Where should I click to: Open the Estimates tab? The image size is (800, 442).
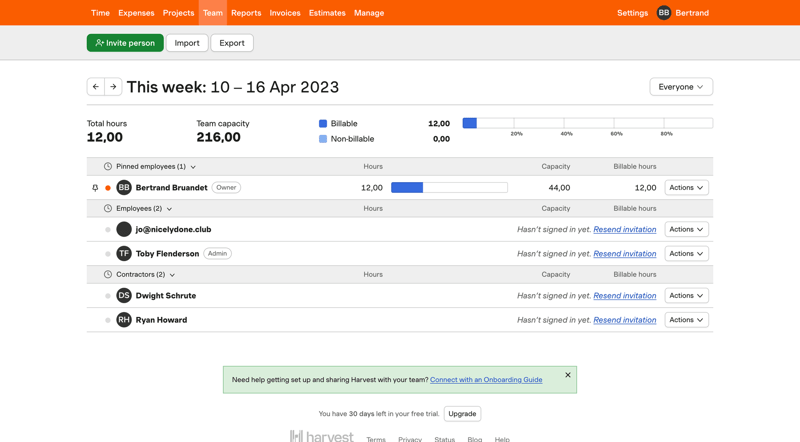click(x=327, y=13)
